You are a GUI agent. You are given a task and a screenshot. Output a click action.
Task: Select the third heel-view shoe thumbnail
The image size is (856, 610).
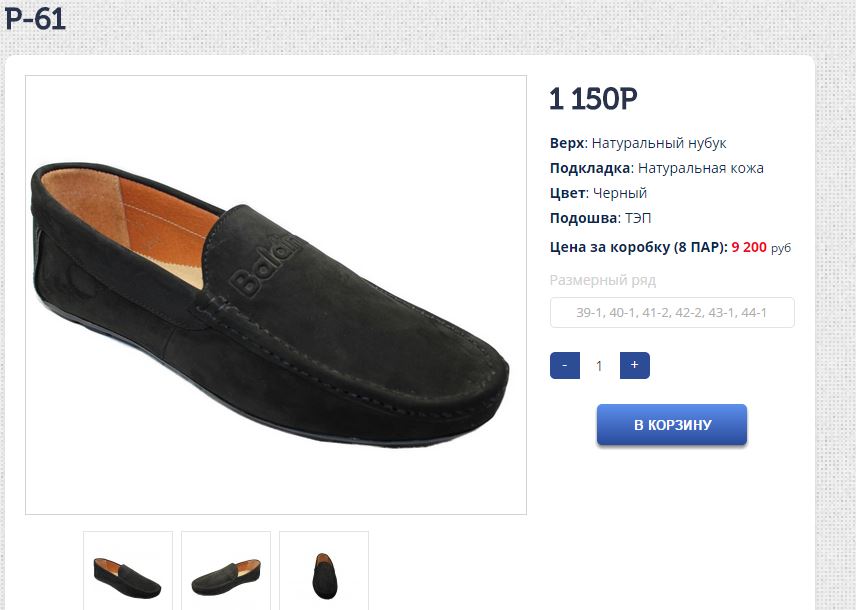point(324,573)
